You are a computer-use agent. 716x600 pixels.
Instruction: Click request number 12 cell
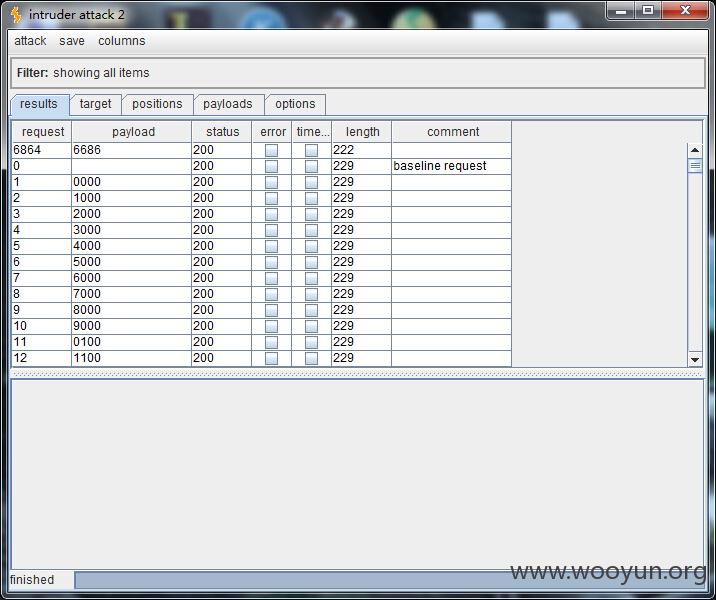(x=42, y=358)
